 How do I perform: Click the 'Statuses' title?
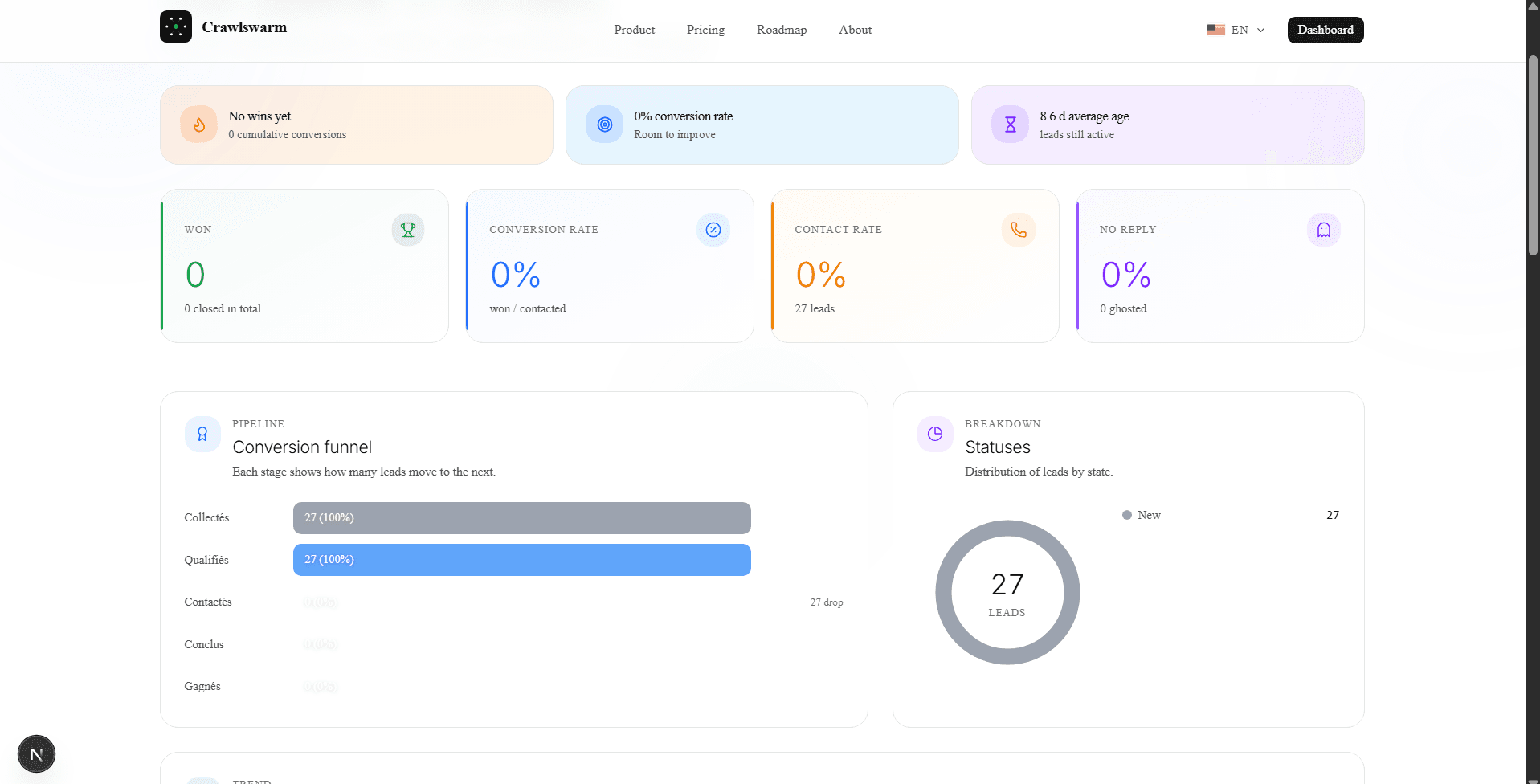pyautogui.click(x=998, y=447)
